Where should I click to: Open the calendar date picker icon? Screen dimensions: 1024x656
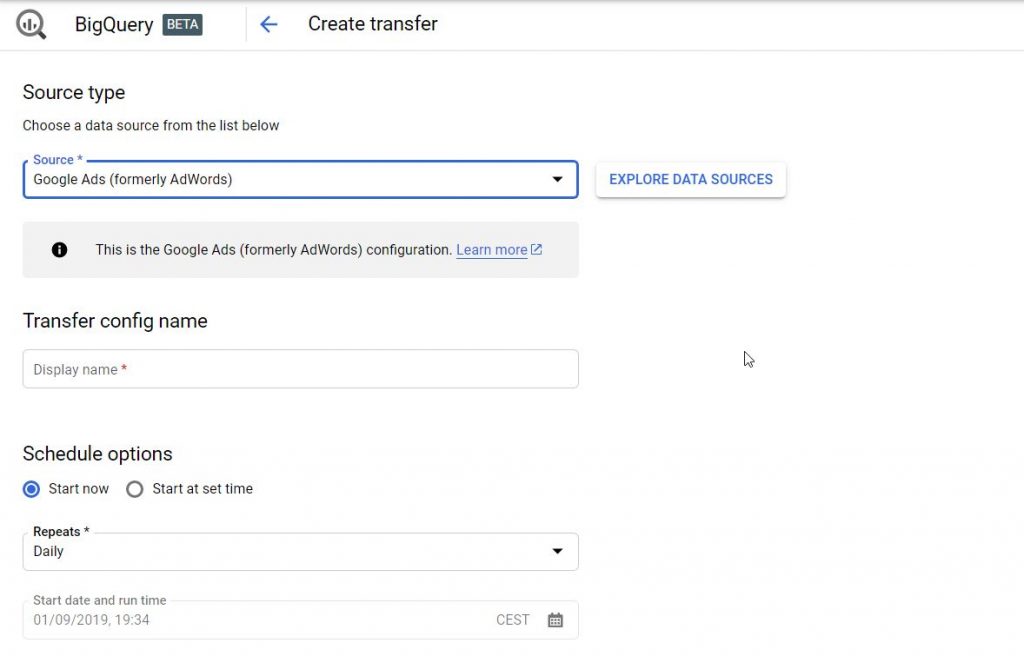pyautogui.click(x=556, y=620)
